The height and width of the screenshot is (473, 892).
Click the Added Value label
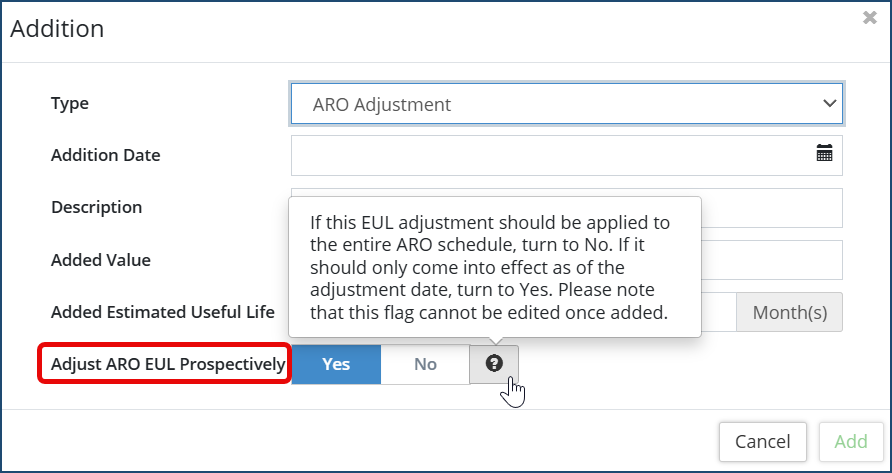(x=100, y=260)
